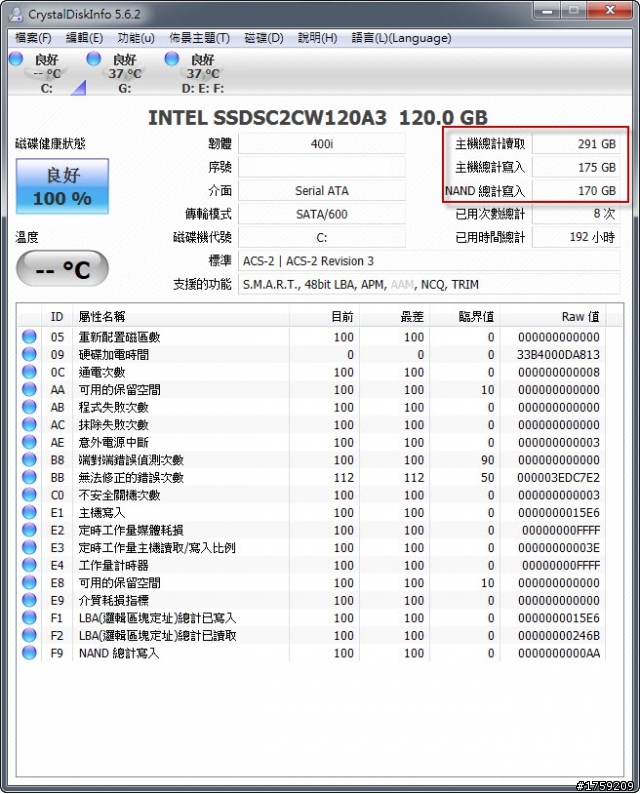Click status orb of row 0C 通電次數
Viewport: 640px width, 794px height.
tap(29, 372)
